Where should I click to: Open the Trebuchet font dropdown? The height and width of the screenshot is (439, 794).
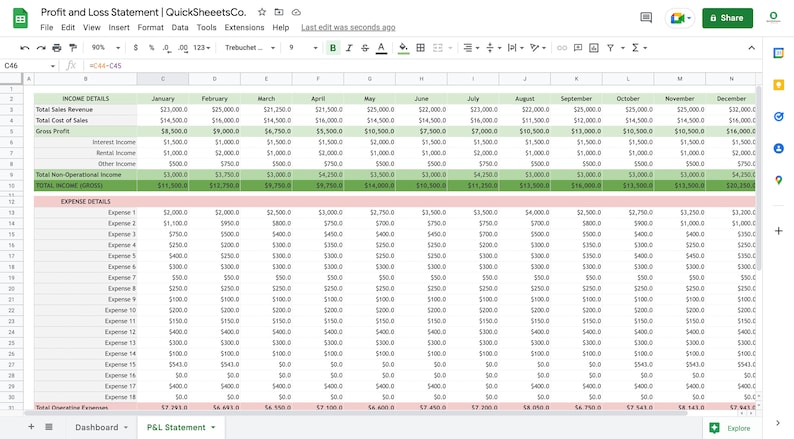coord(250,48)
